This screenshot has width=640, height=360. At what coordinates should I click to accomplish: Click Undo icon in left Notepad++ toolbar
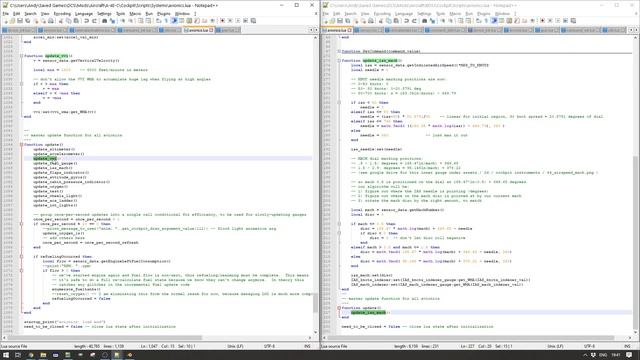click(87, 20)
